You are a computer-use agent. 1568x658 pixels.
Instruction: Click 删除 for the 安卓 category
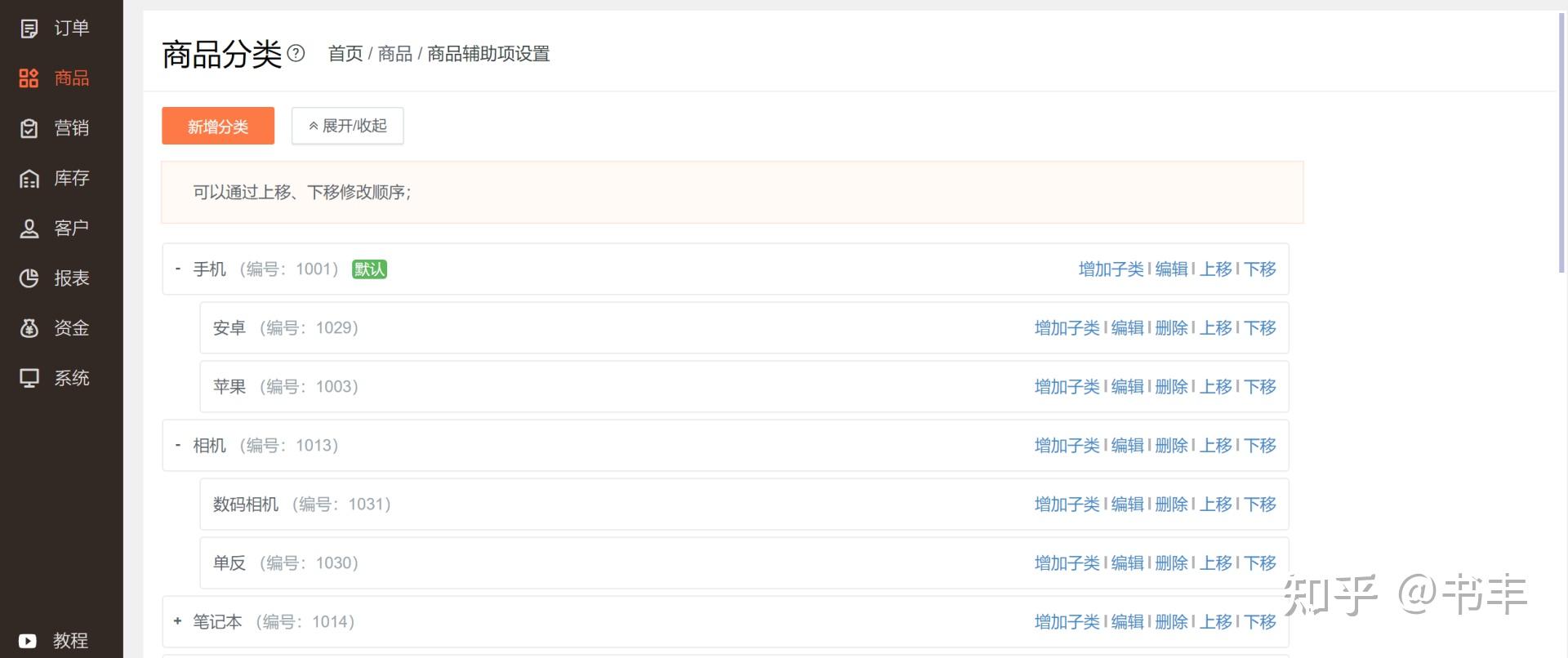(x=1172, y=328)
